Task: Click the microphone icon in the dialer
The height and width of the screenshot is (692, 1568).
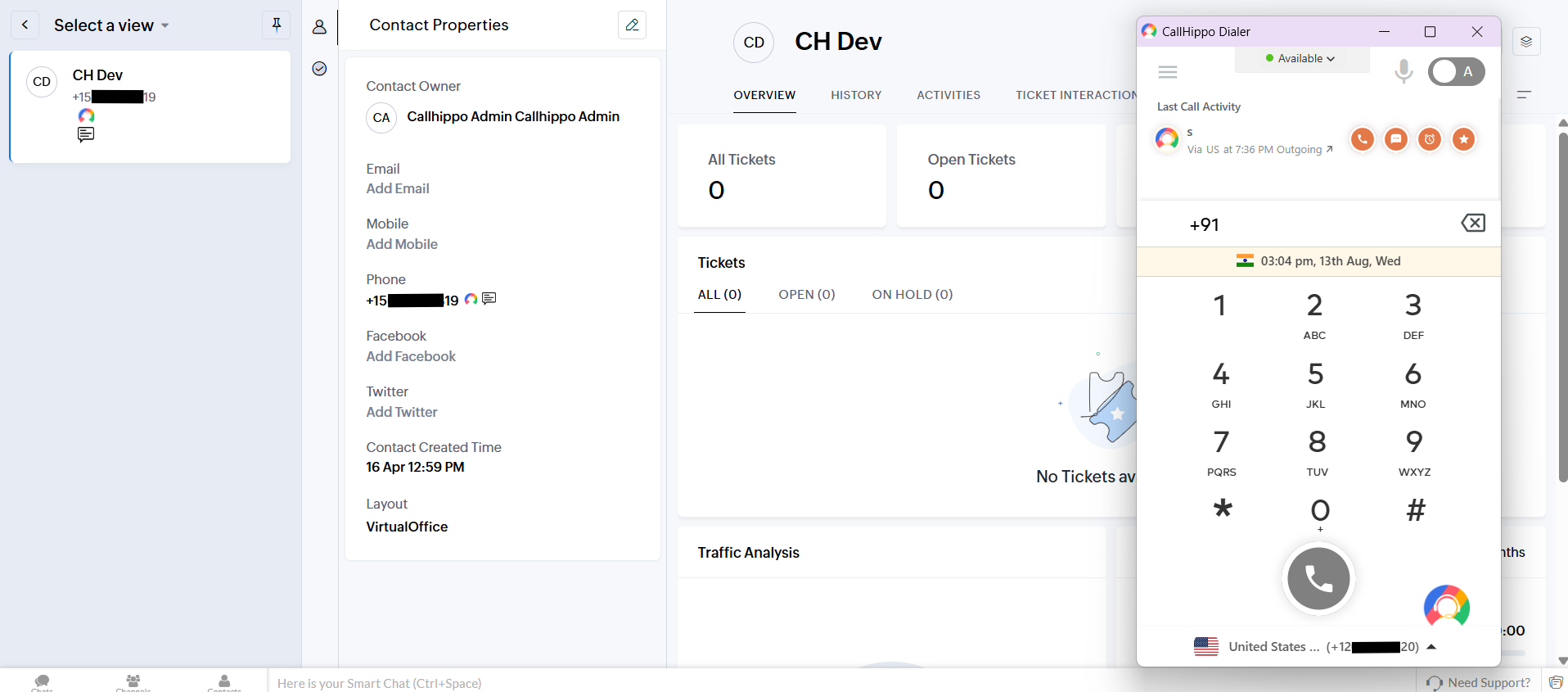Action: [x=1404, y=72]
